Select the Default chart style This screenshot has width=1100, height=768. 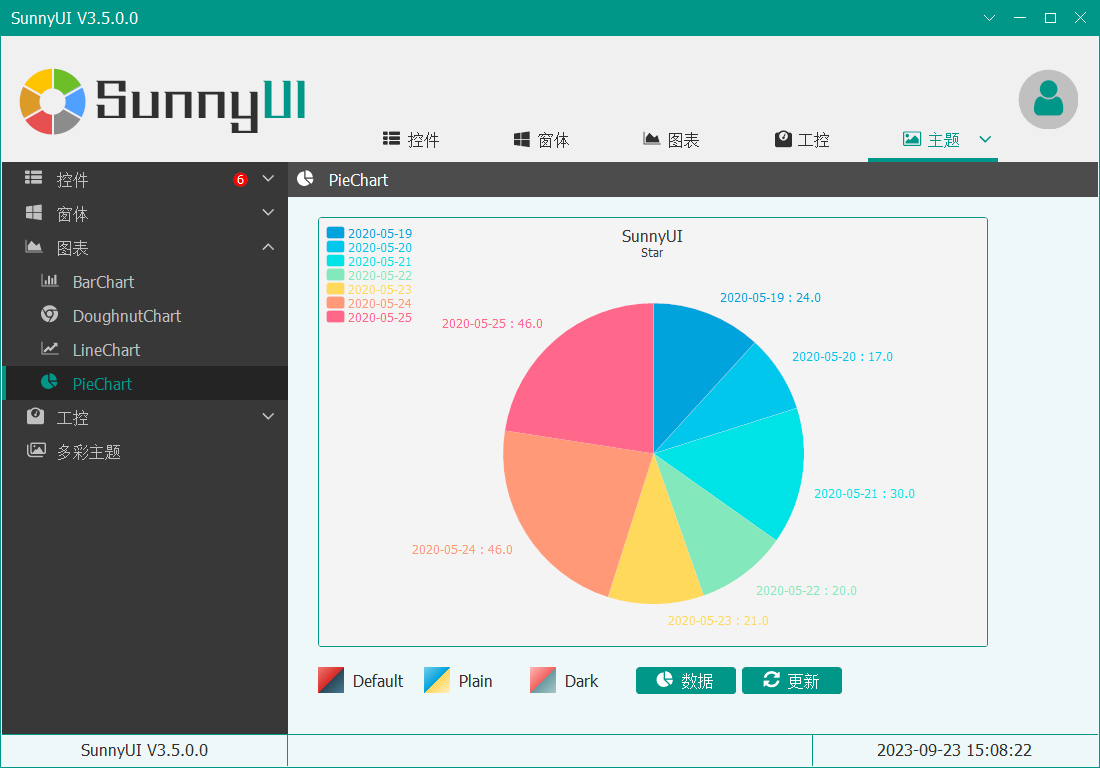point(361,680)
